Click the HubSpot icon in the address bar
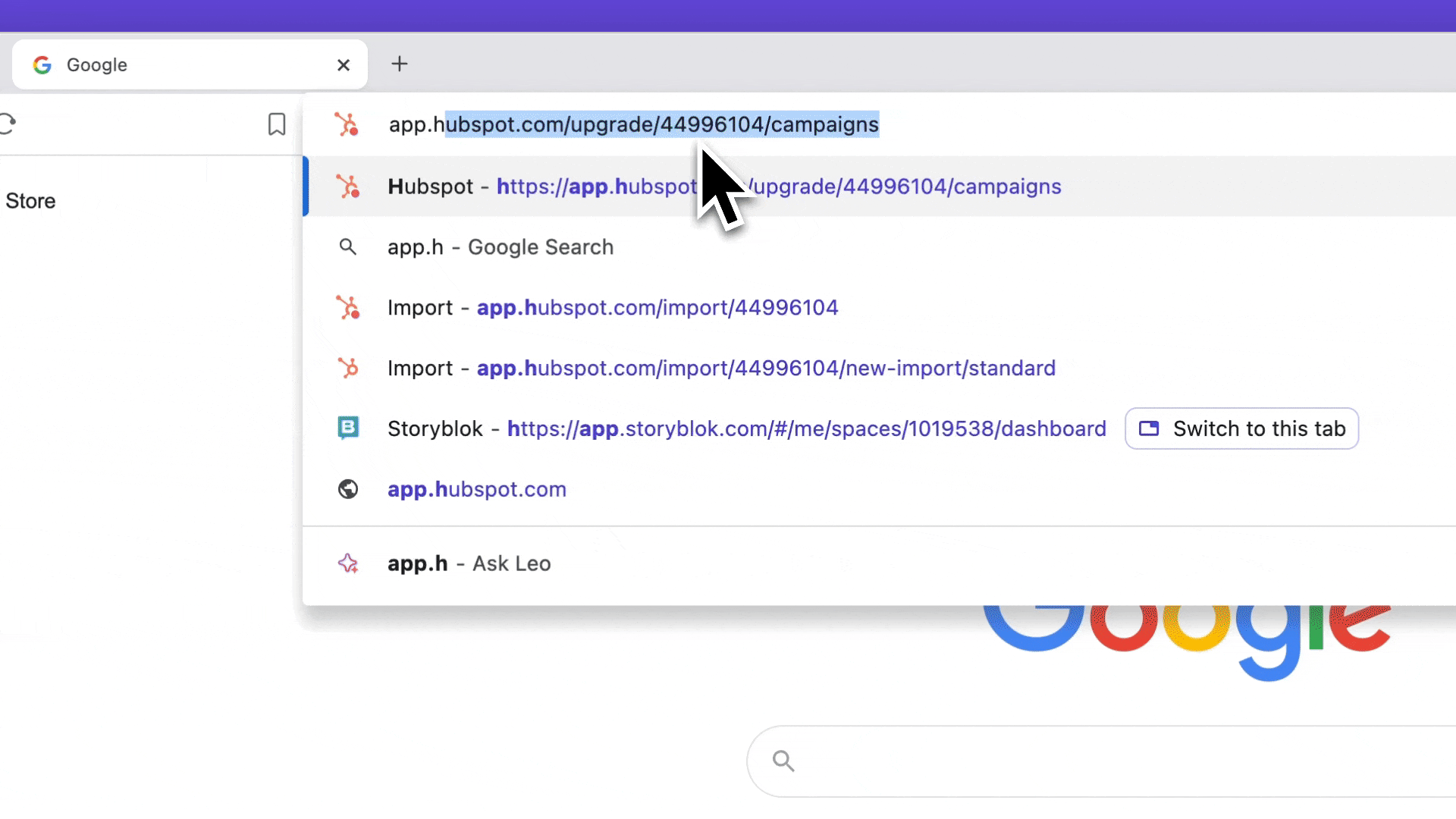This screenshot has width=1456, height=819. (x=347, y=124)
